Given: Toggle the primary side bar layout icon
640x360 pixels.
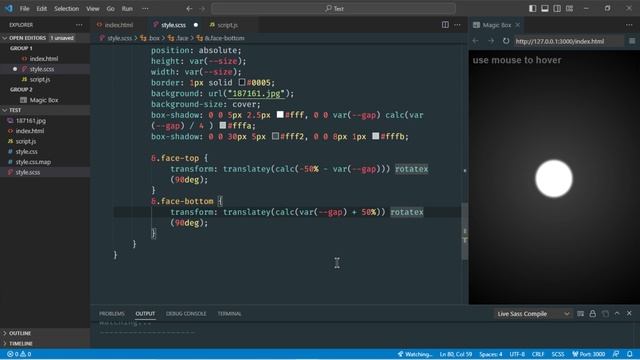Looking at the screenshot, I should pos(532,9).
